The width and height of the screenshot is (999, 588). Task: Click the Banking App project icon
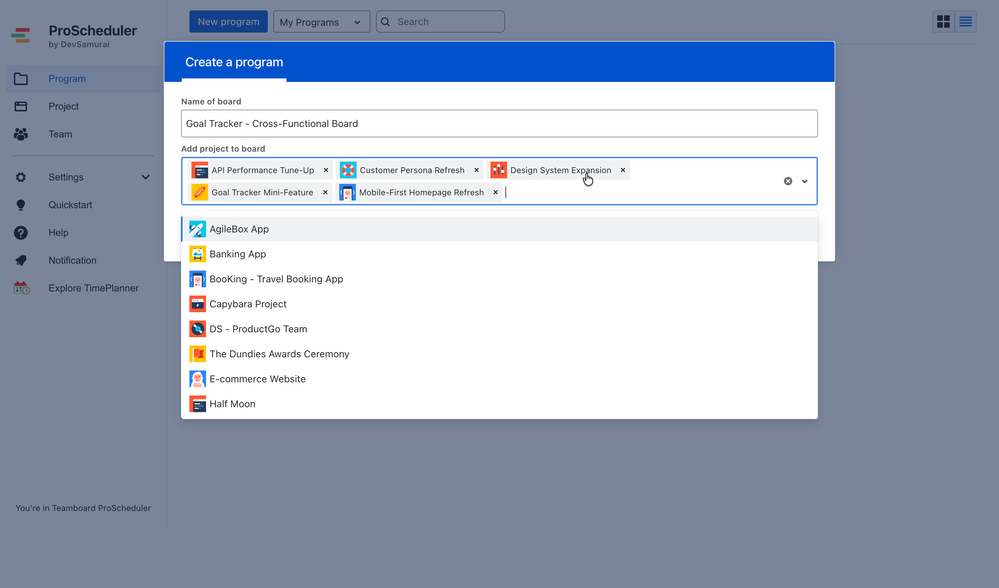click(x=198, y=254)
